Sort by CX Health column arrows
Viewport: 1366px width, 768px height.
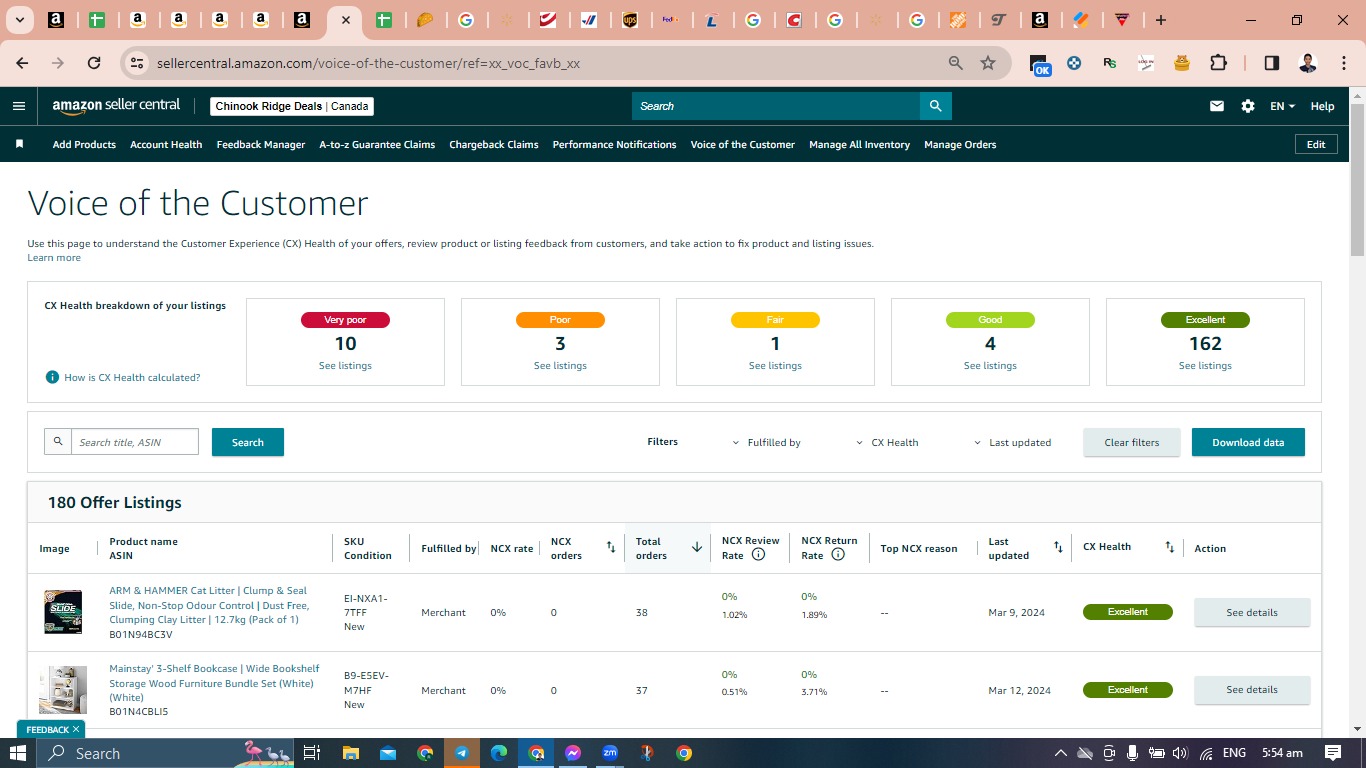coord(1169,547)
